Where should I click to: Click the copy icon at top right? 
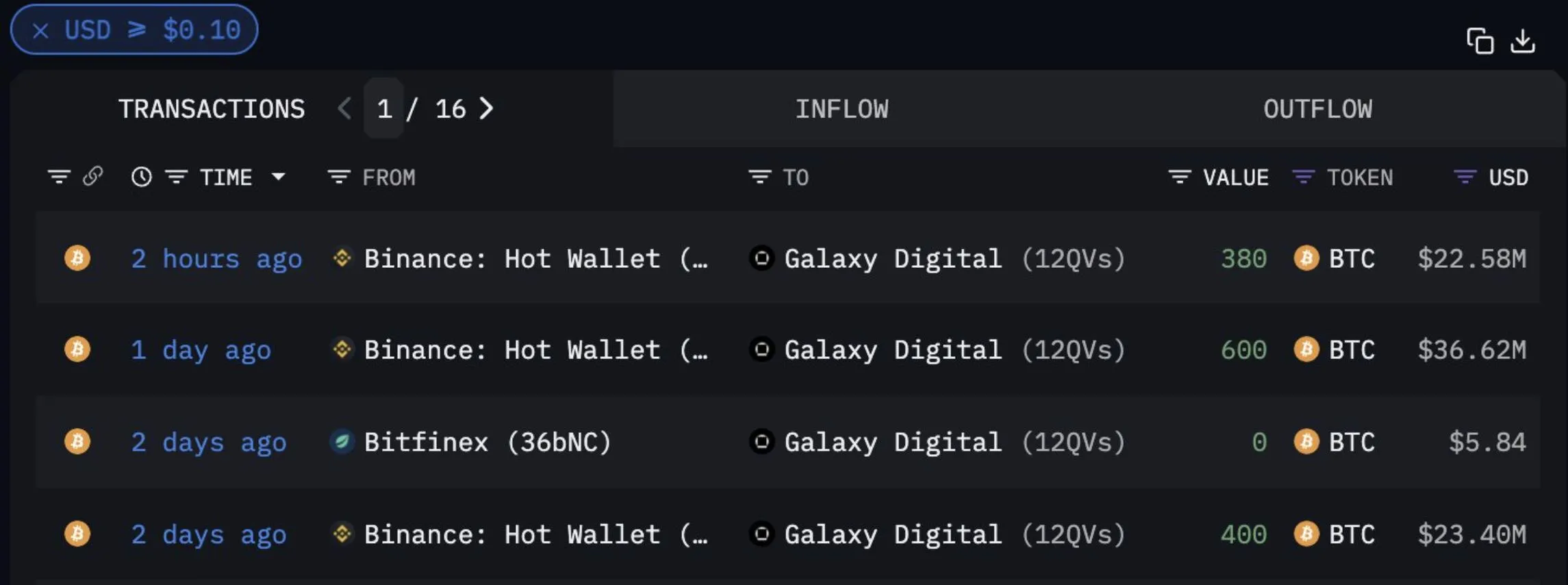pyautogui.click(x=1480, y=41)
